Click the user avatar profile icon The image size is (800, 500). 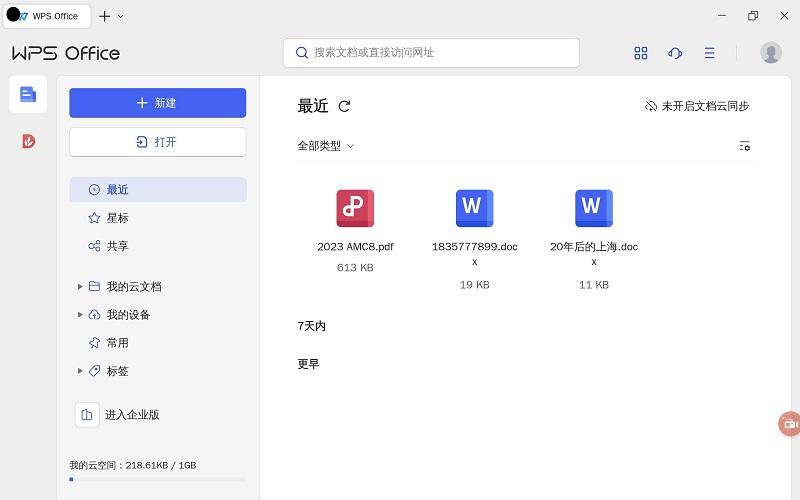[x=770, y=53]
